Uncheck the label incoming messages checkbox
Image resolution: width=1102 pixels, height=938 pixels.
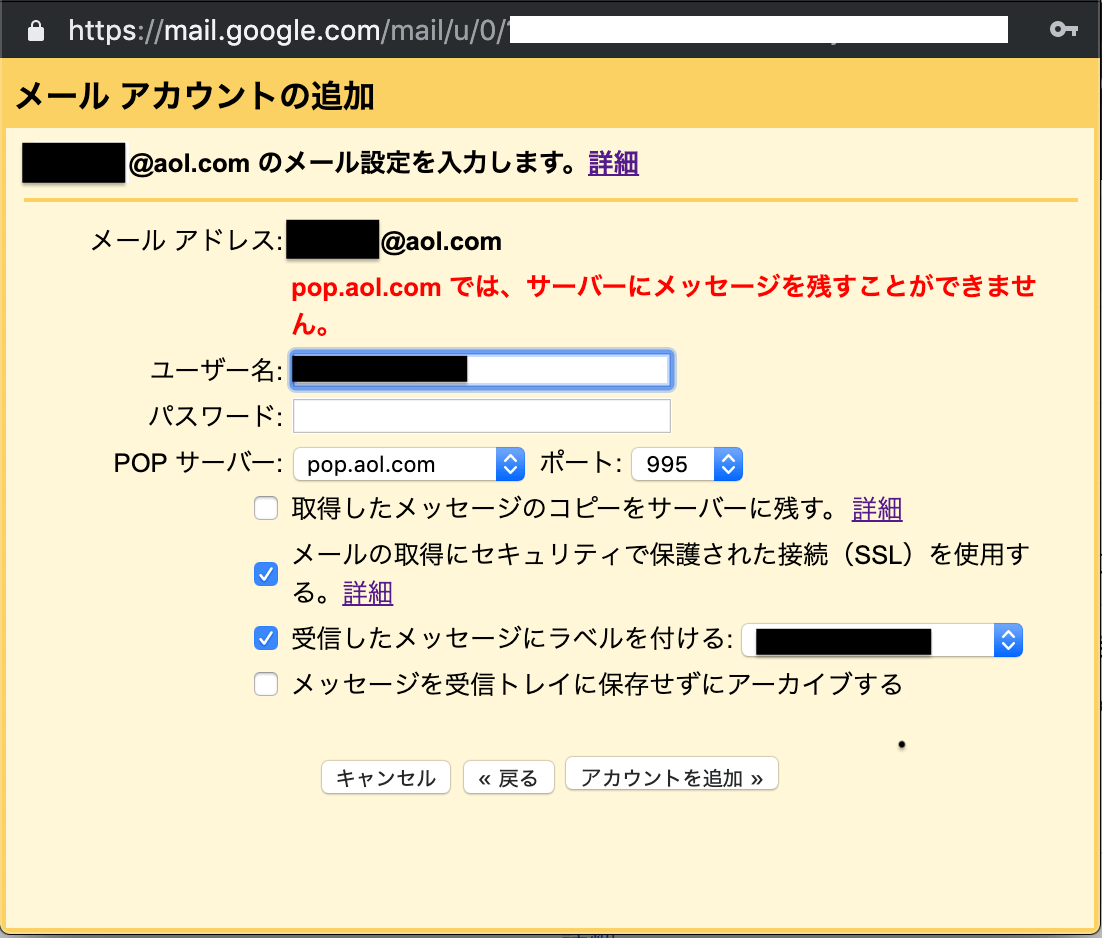point(266,638)
